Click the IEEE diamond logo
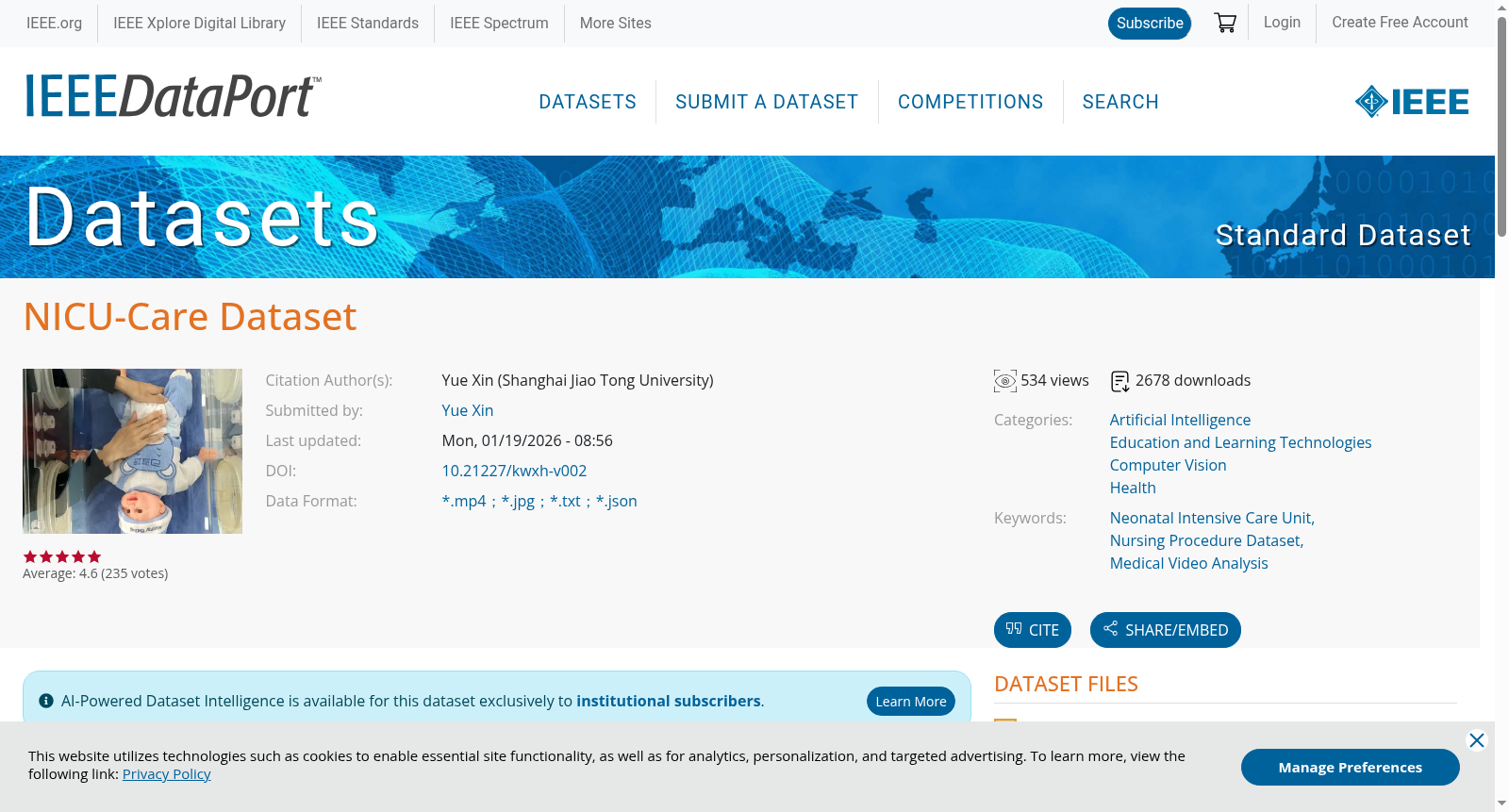The image size is (1509, 812). (1412, 102)
